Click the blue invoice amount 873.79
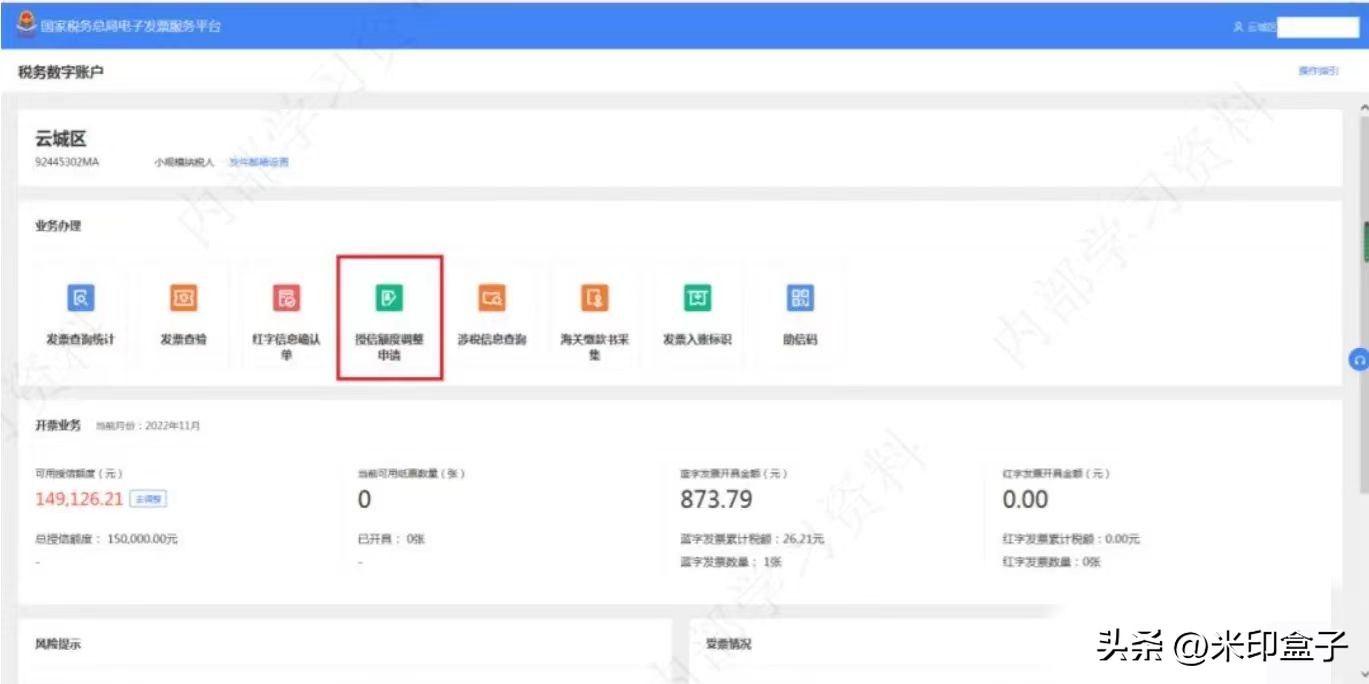The height and width of the screenshot is (684, 1369). (716, 499)
